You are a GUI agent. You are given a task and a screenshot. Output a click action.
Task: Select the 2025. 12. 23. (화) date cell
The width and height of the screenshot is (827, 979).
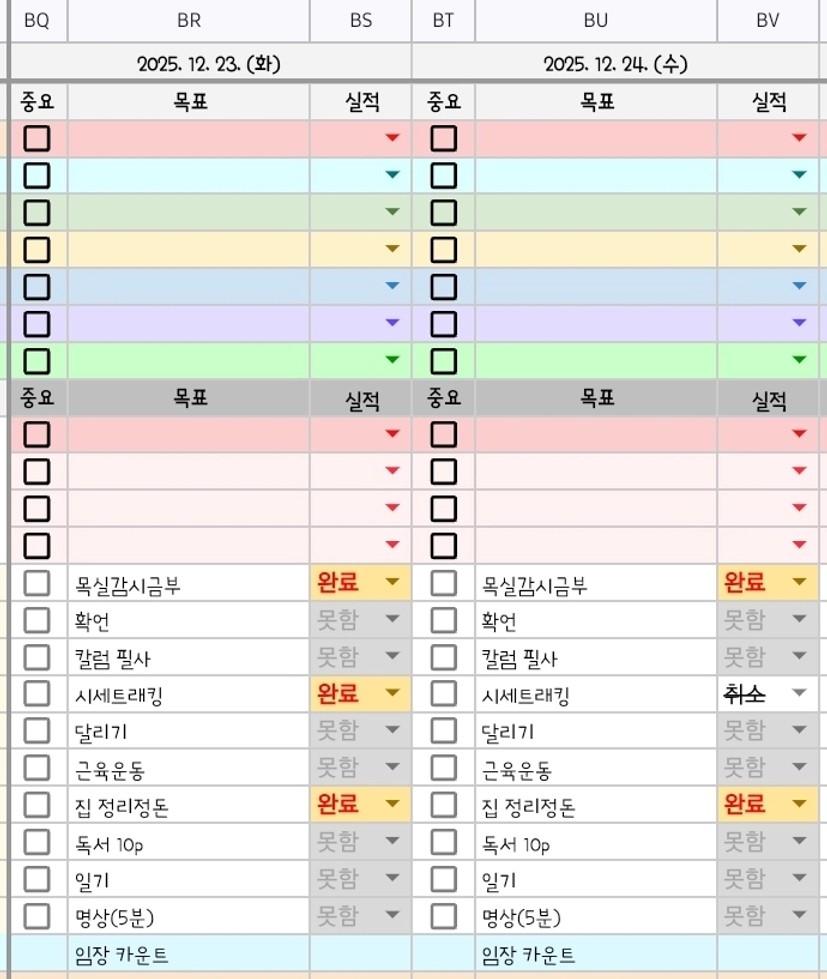click(x=209, y=65)
